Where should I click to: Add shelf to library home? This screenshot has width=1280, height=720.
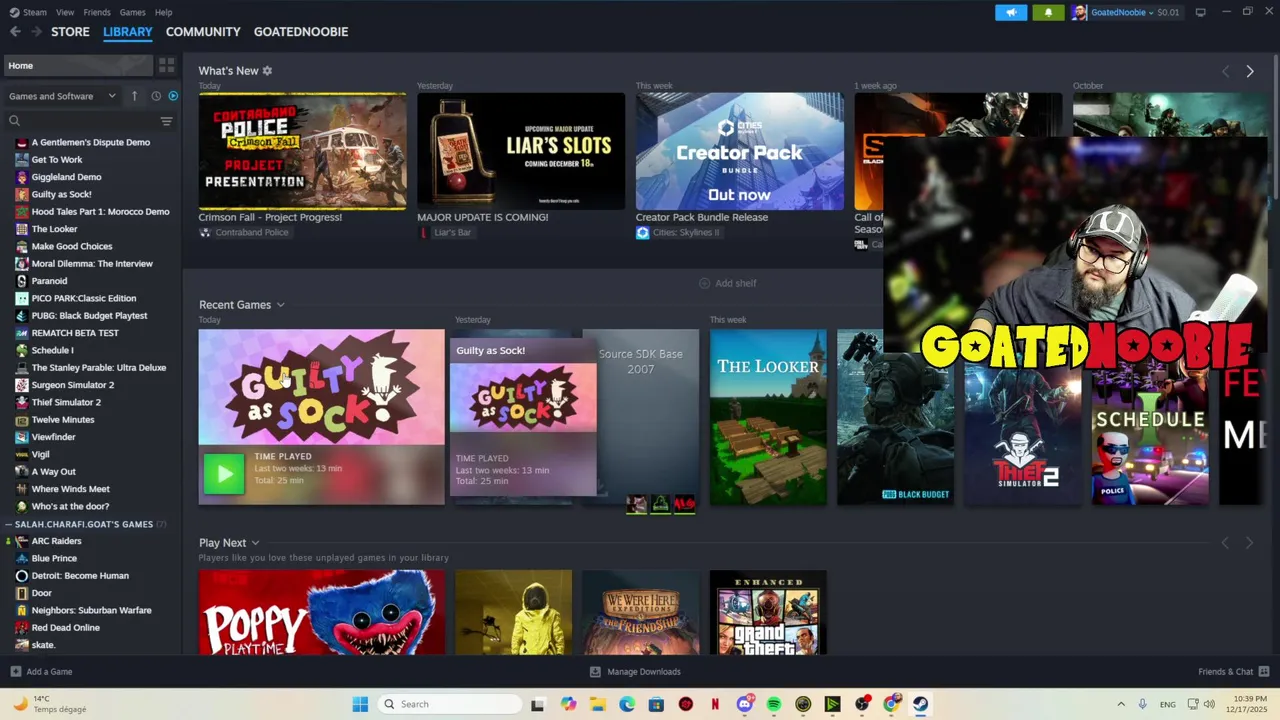click(x=727, y=283)
